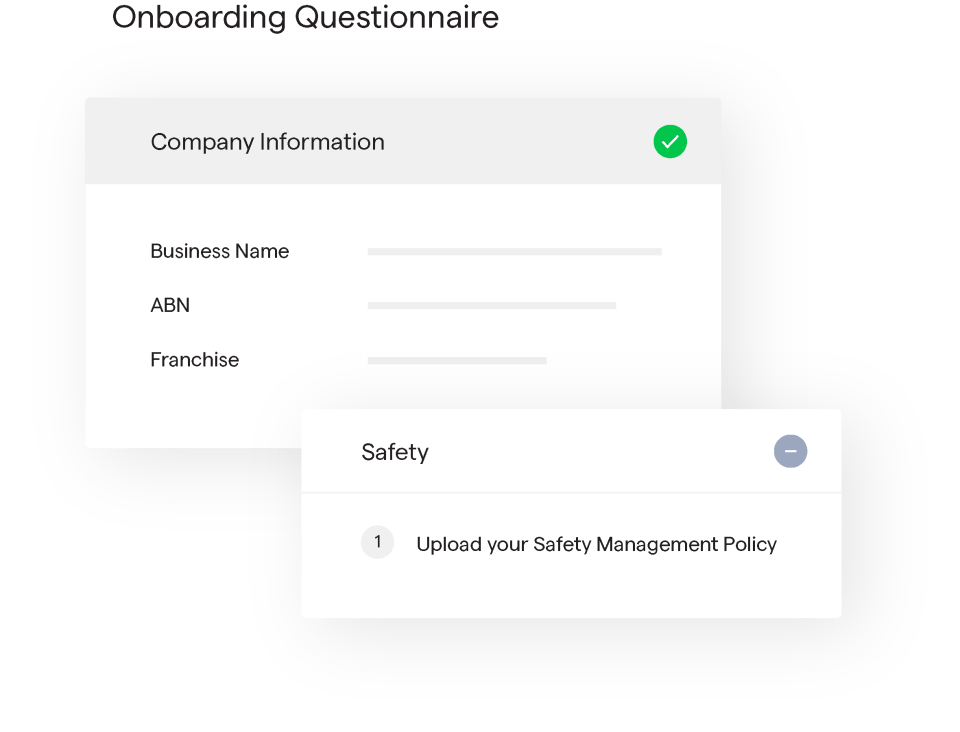Click the blank area below the Franchise label
The image size is (960, 732).
click(190, 412)
